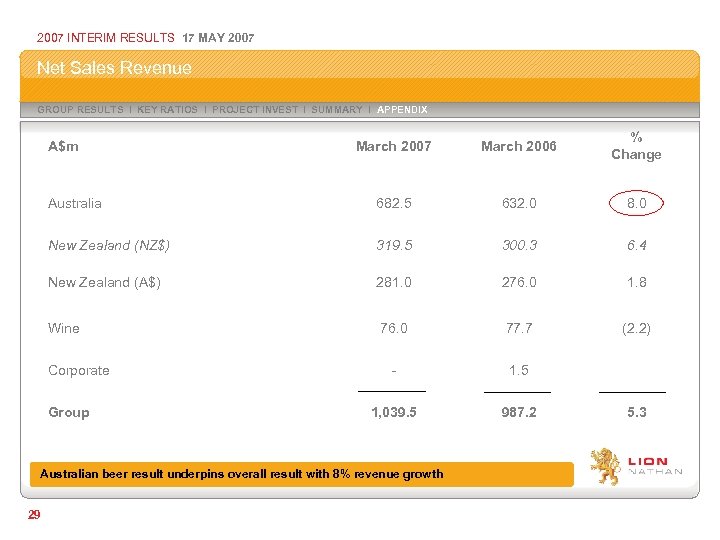Open the GROUP RESULTS navigation tab

(x=80, y=110)
